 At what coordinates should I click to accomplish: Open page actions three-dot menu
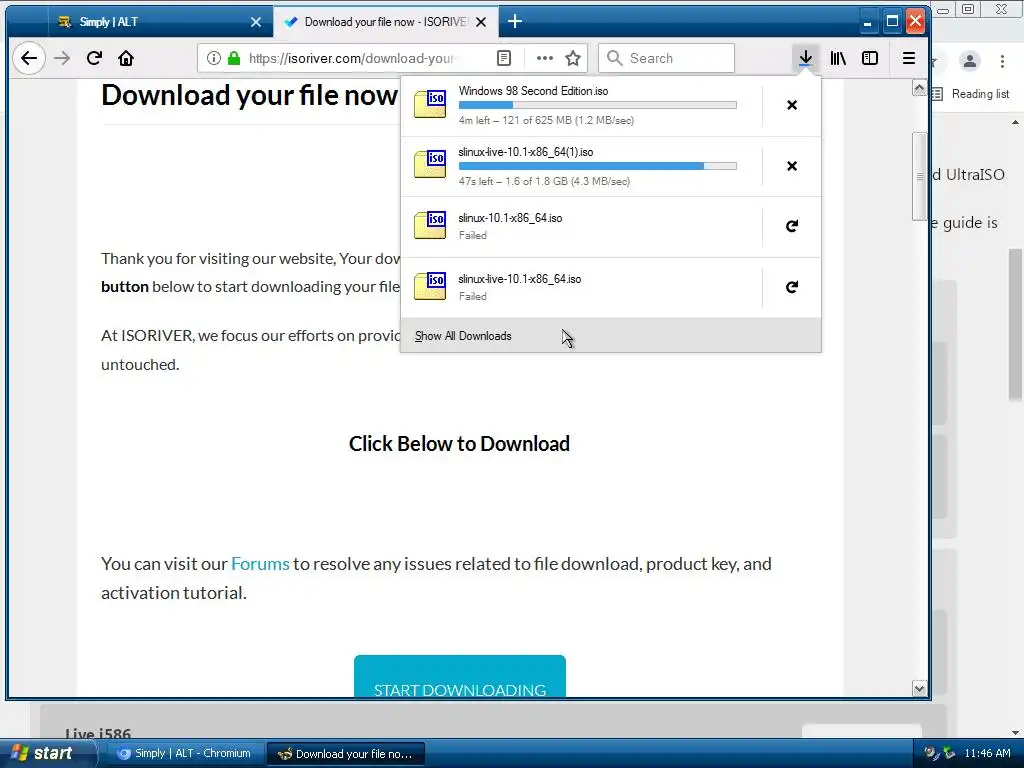[x=544, y=58]
